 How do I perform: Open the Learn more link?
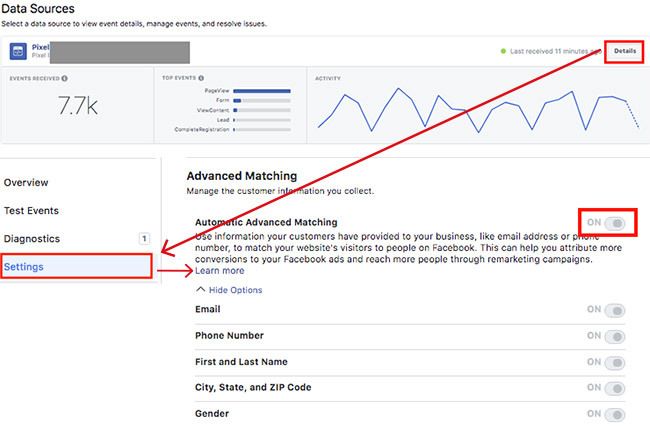pos(220,271)
